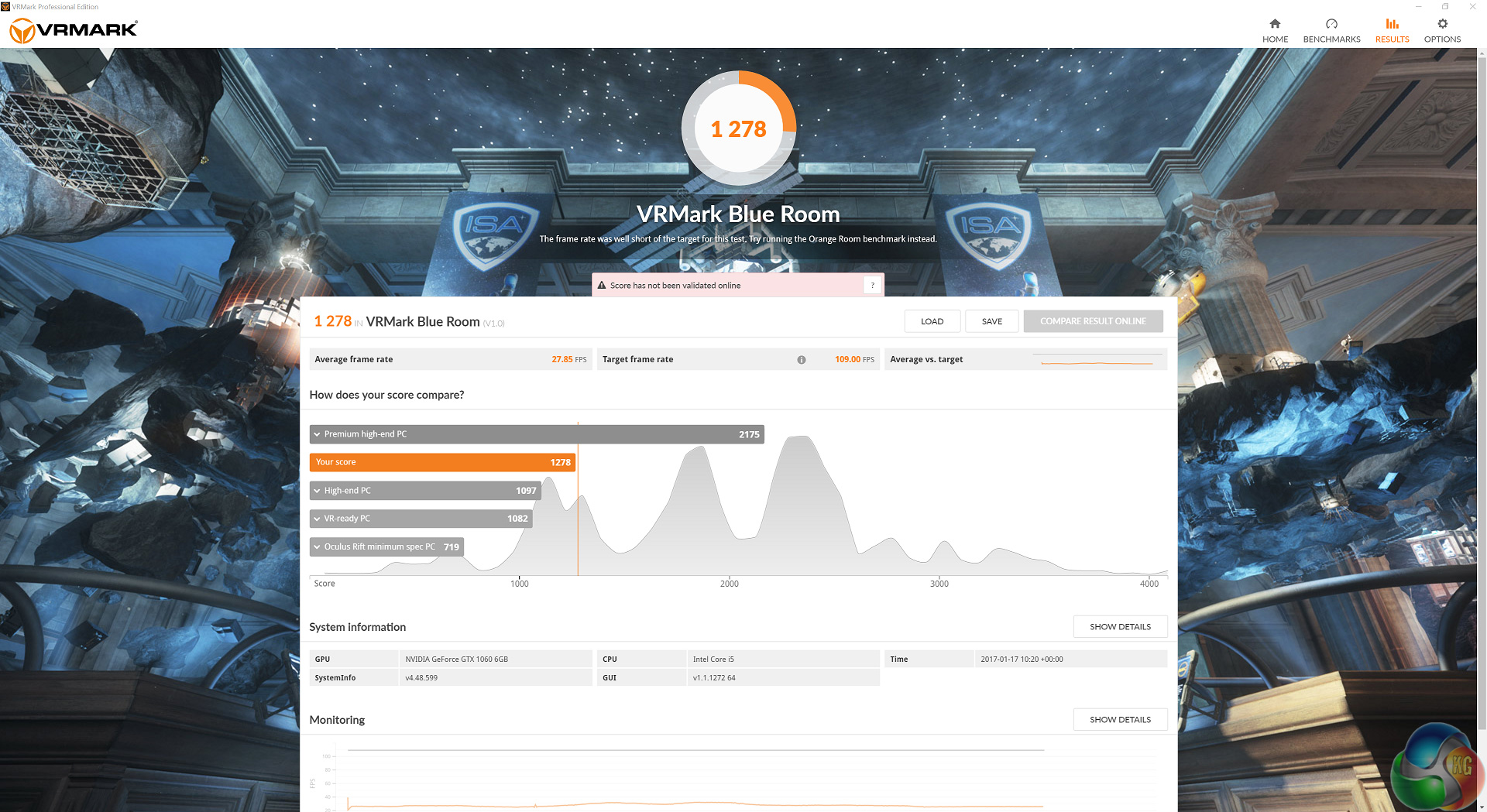Show details for System information
1487x812 pixels.
(x=1120, y=627)
